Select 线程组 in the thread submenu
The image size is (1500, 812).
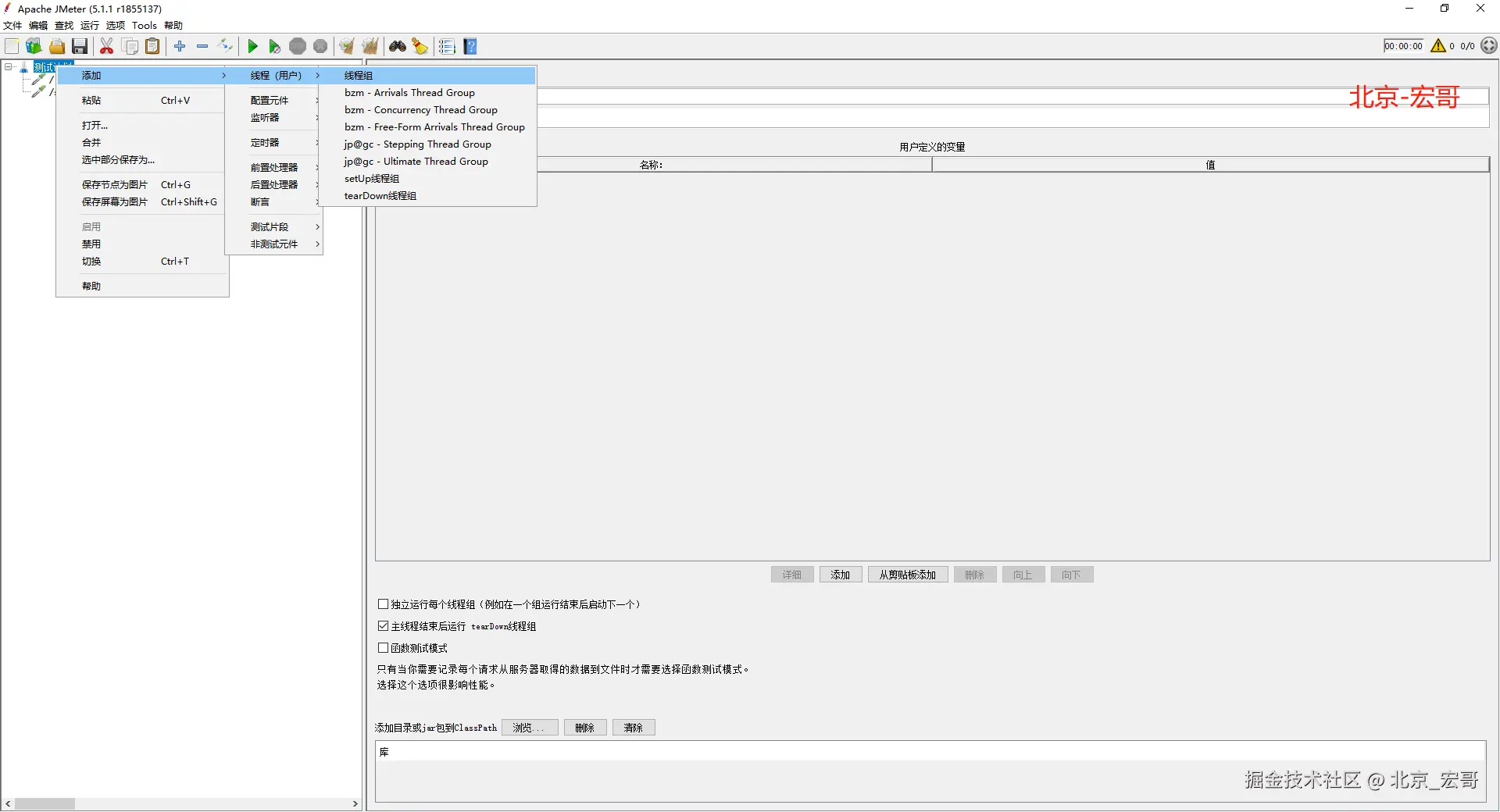pos(427,76)
